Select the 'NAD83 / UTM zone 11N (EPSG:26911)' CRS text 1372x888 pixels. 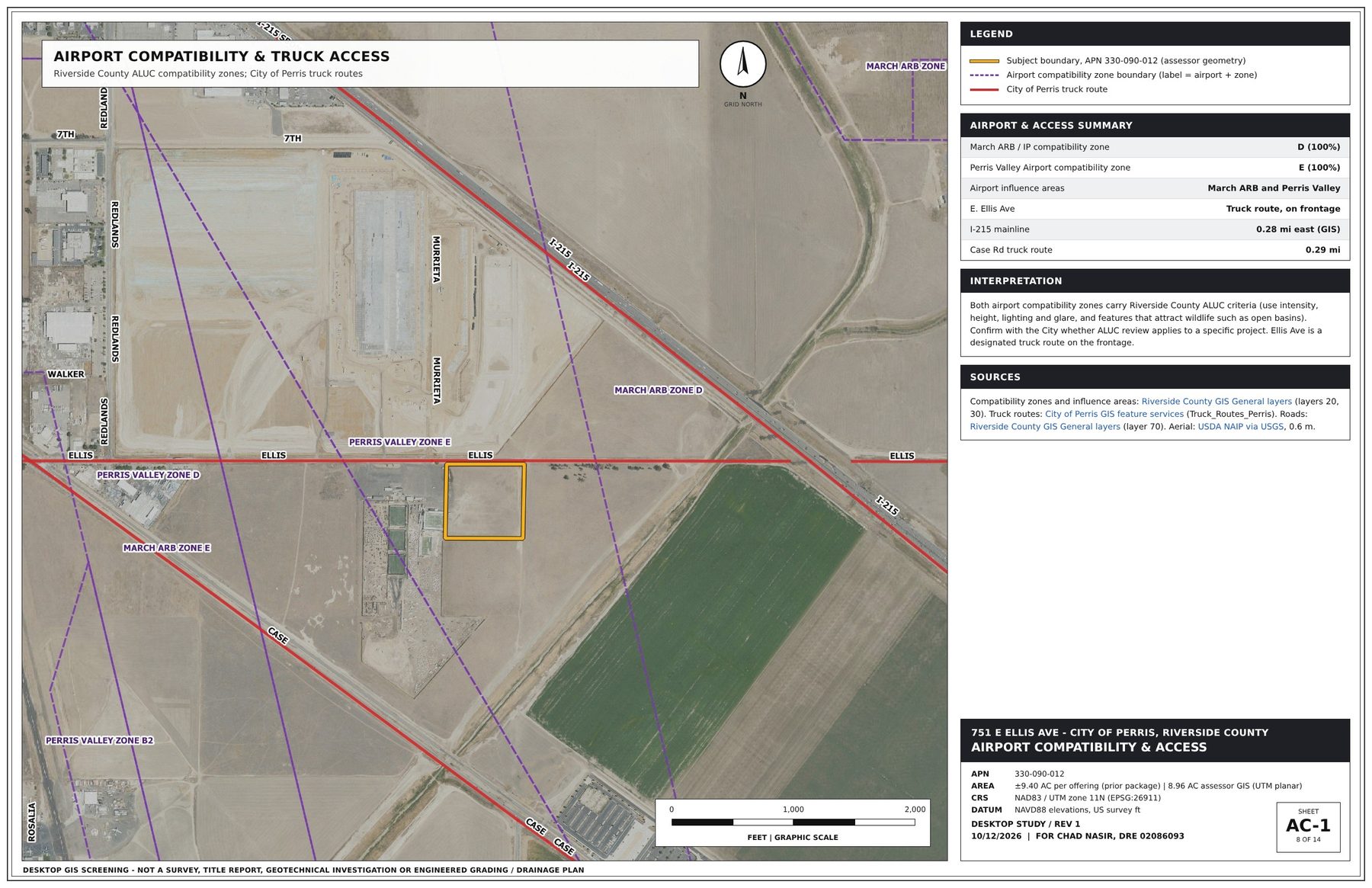(1088, 798)
